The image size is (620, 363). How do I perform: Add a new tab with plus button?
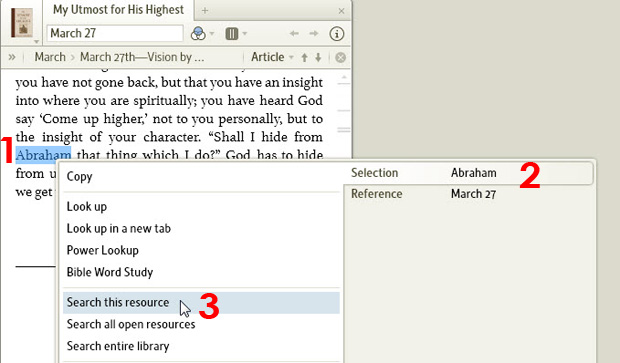tap(205, 11)
